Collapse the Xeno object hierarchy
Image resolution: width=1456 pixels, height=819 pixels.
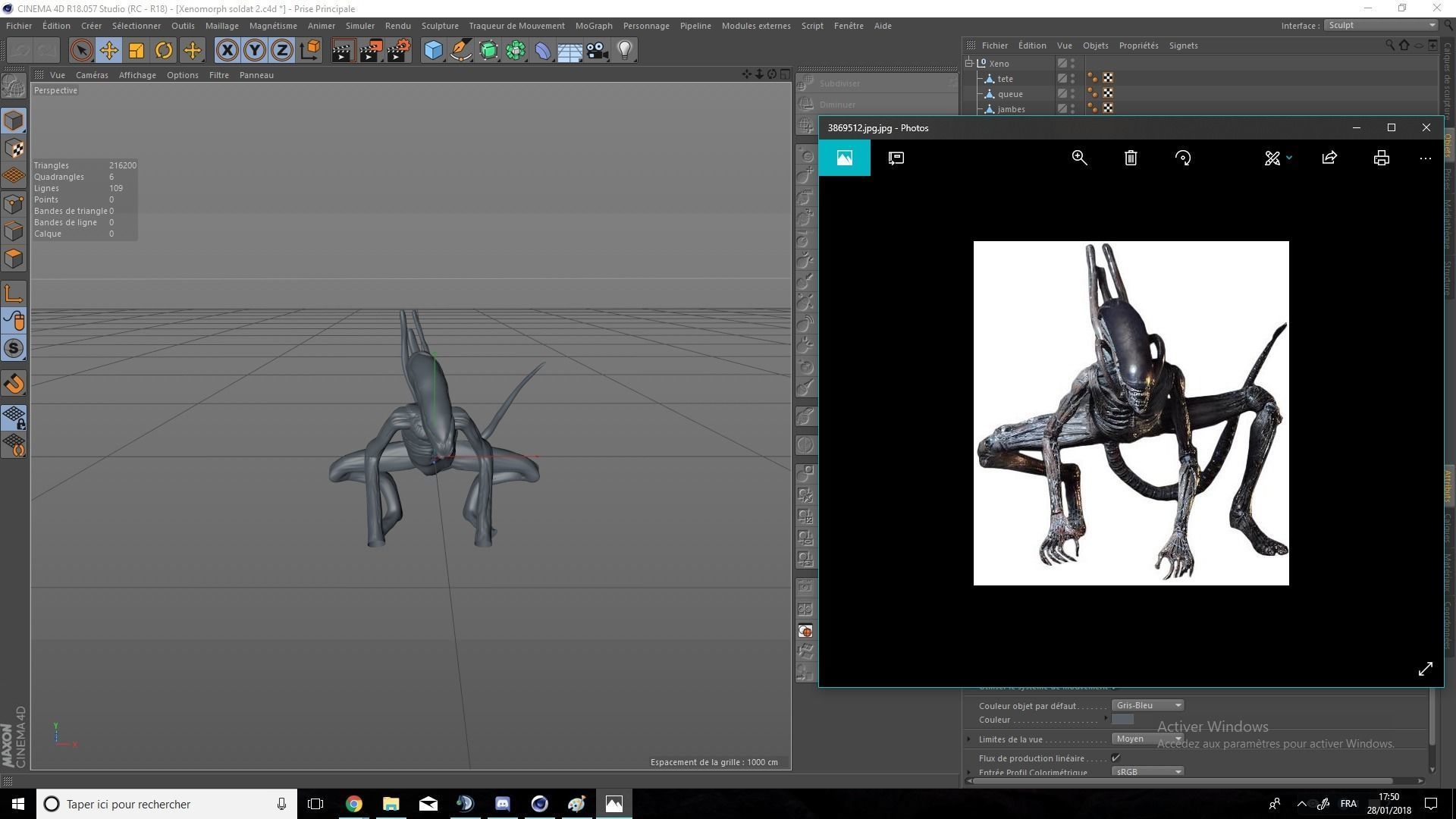969,64
